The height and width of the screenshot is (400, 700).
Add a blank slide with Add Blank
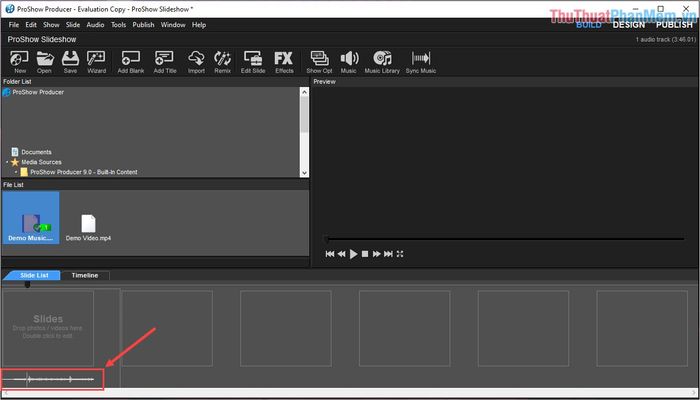(131, 62)
